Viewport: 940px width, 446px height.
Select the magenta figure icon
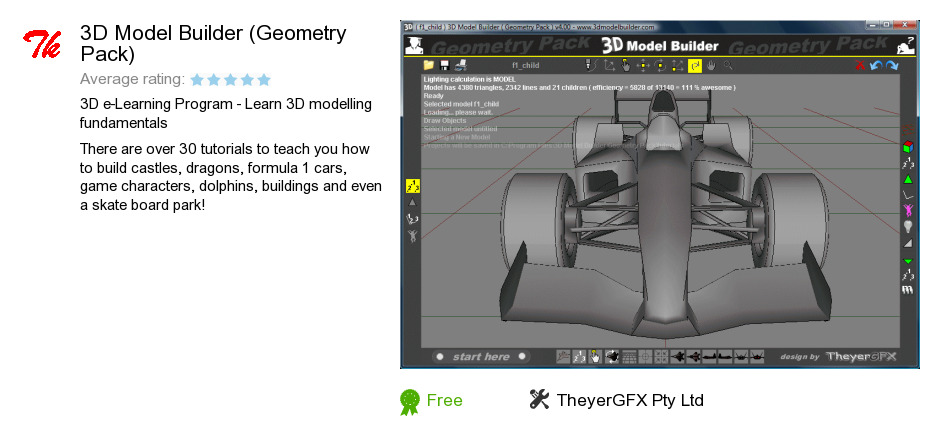tap(908, 210)
